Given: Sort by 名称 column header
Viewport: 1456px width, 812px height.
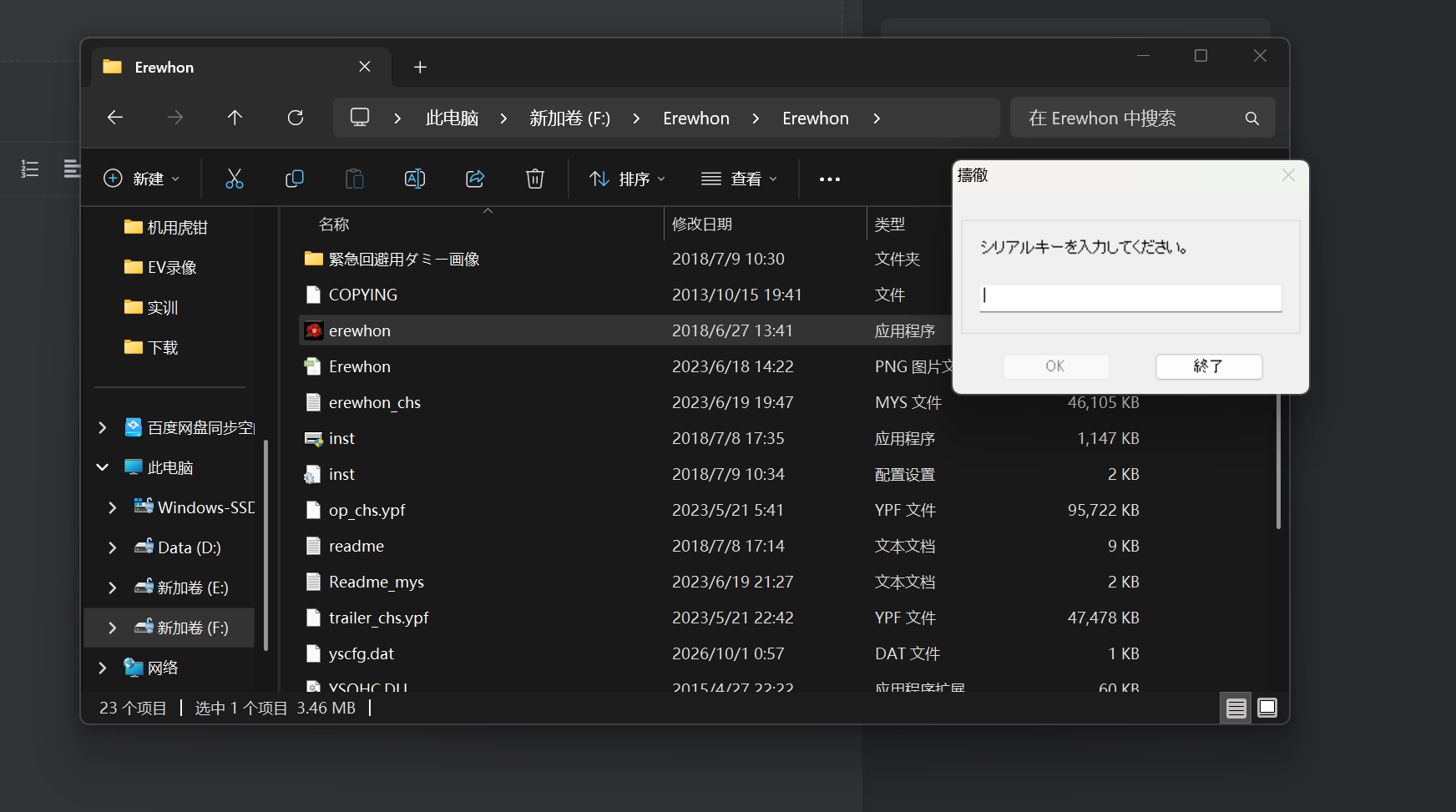Looking at the screenshot, I should pos(334,224).
